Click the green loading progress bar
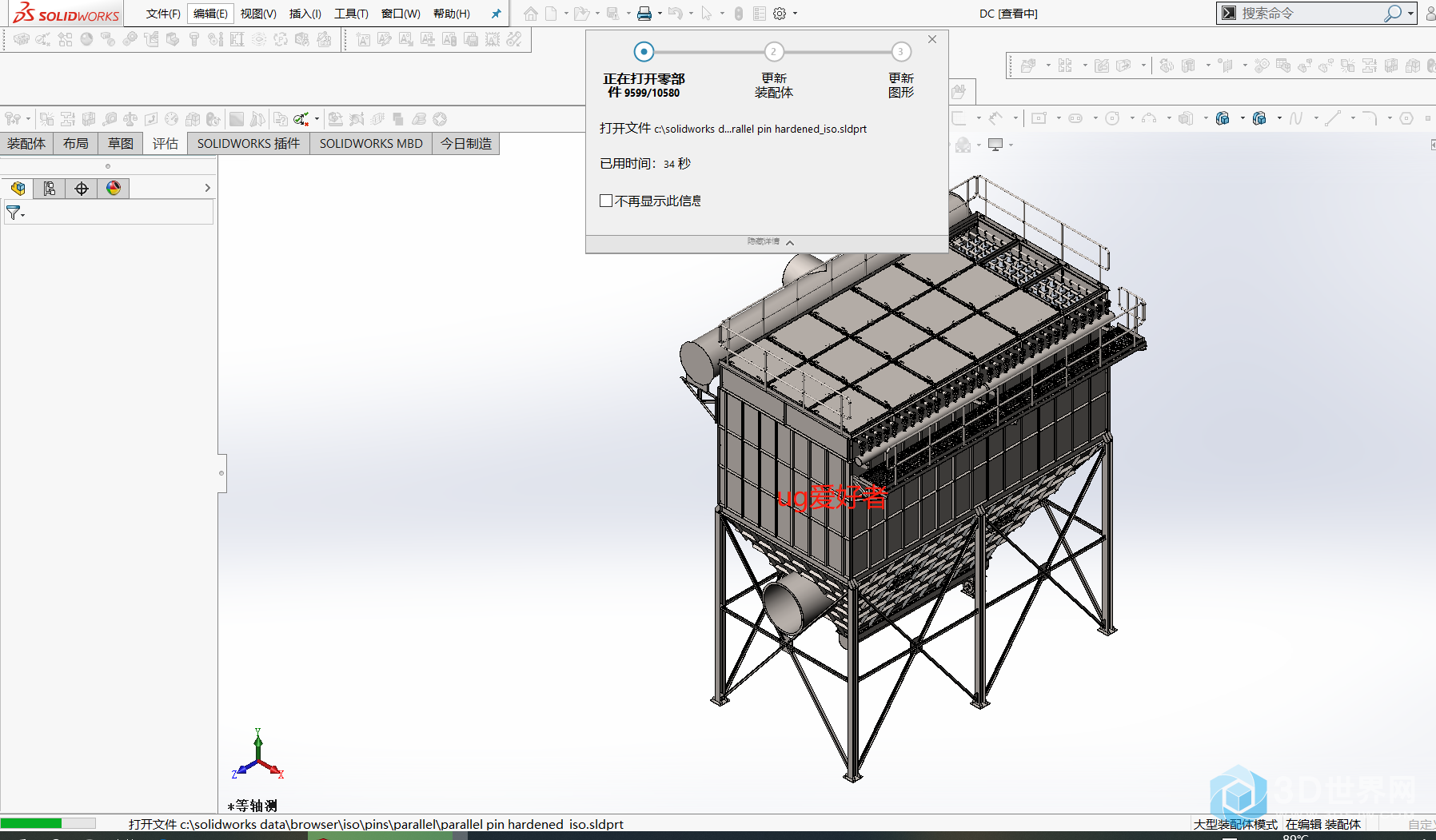Viewport: 1436px width, 840px height. 48,823
